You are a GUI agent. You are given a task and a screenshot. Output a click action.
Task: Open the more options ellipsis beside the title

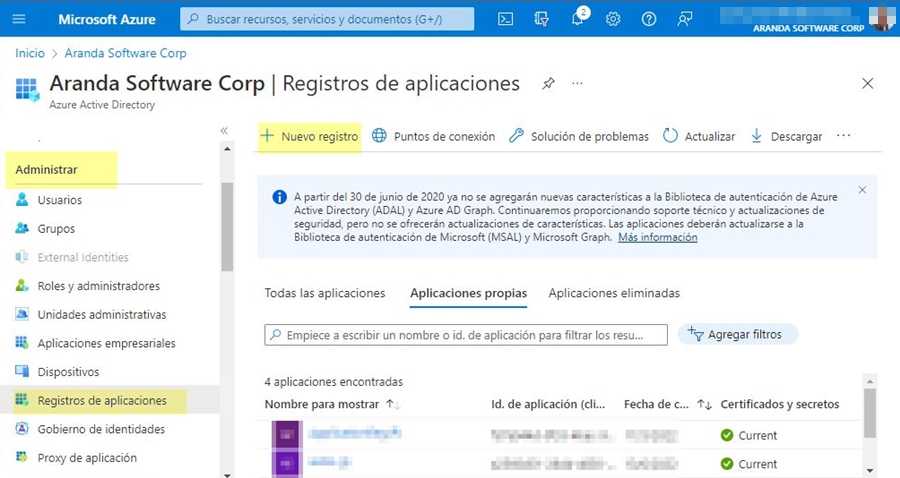tap(577, 84)
